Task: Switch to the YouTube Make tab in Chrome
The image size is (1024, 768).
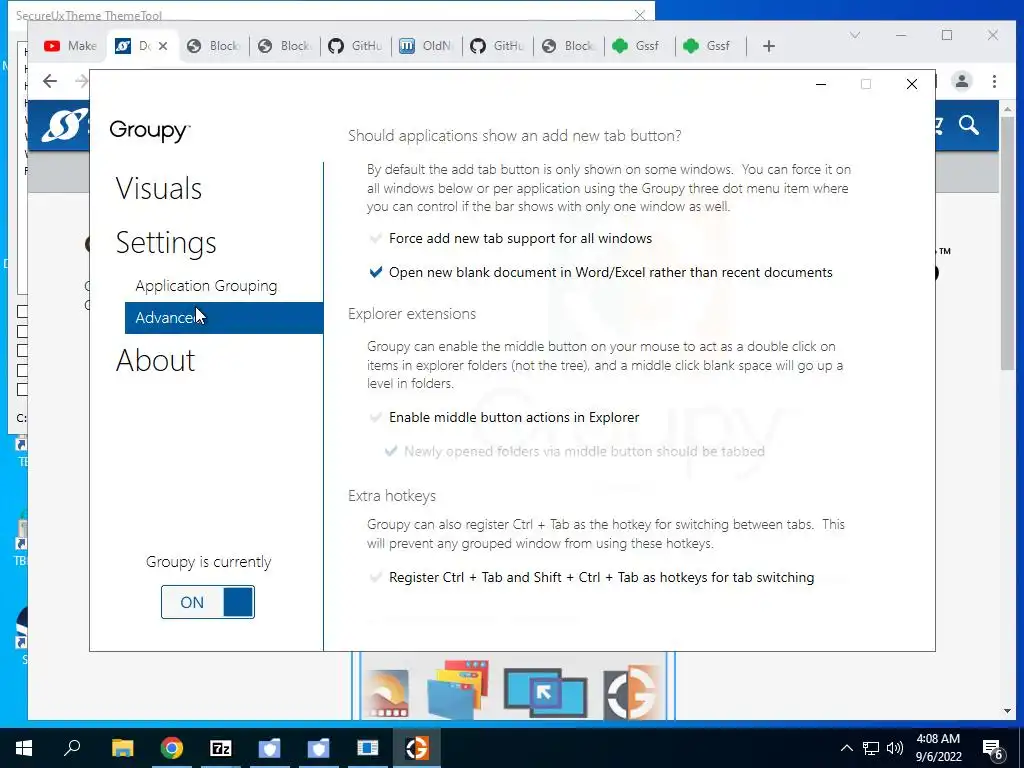Action: pos(70,46)
